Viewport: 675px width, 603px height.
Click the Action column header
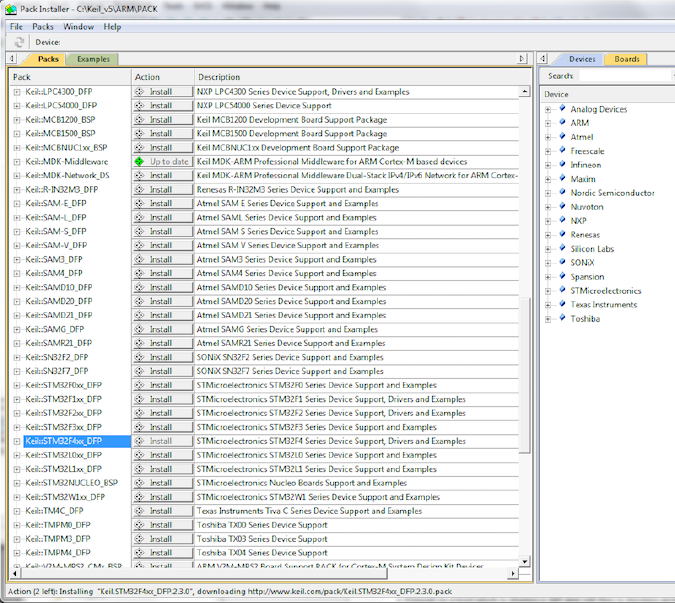click(x=163, y=77)
